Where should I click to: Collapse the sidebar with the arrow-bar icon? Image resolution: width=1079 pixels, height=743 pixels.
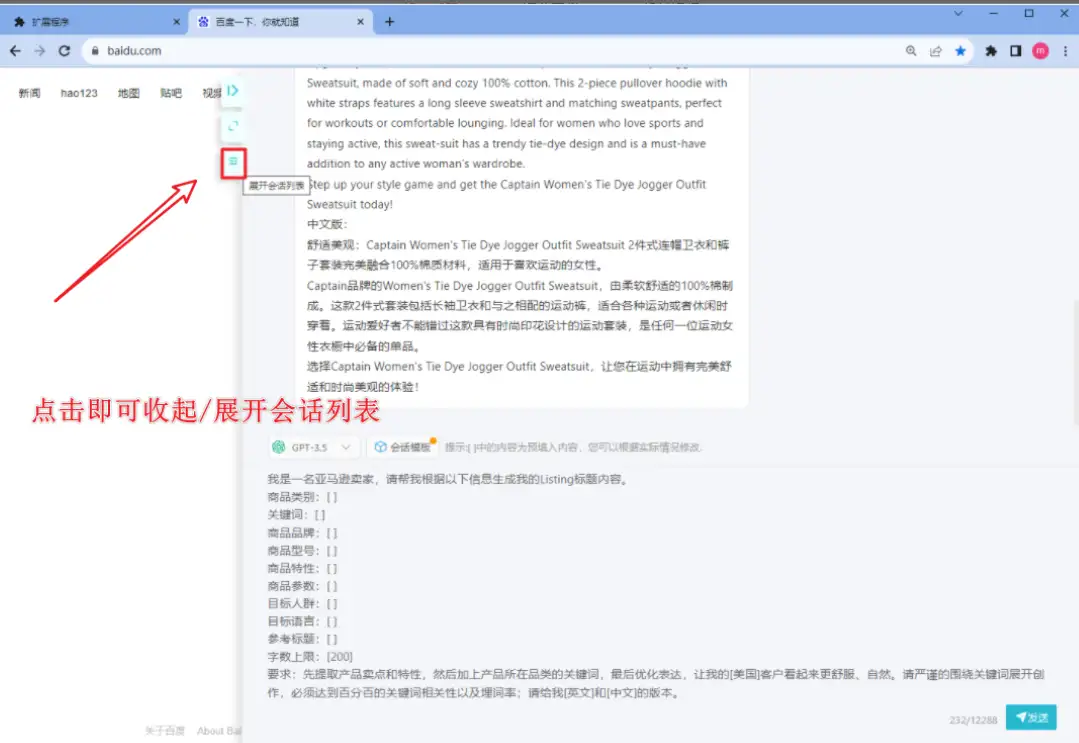point(233,90)
